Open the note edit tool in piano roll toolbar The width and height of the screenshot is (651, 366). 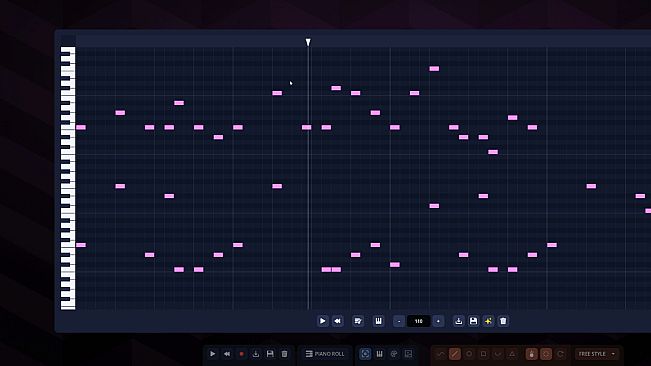pos(358,321)
